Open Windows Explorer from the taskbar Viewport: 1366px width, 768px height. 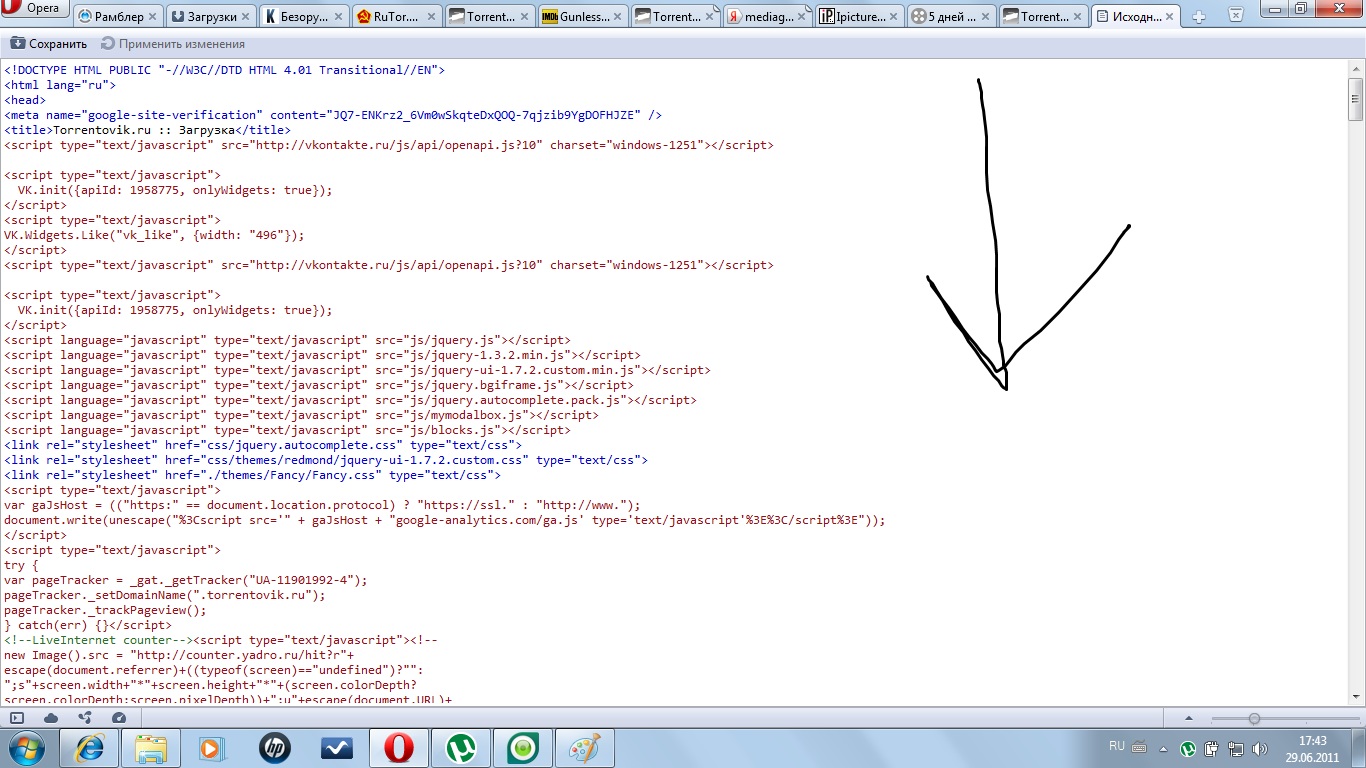[150, 748]
